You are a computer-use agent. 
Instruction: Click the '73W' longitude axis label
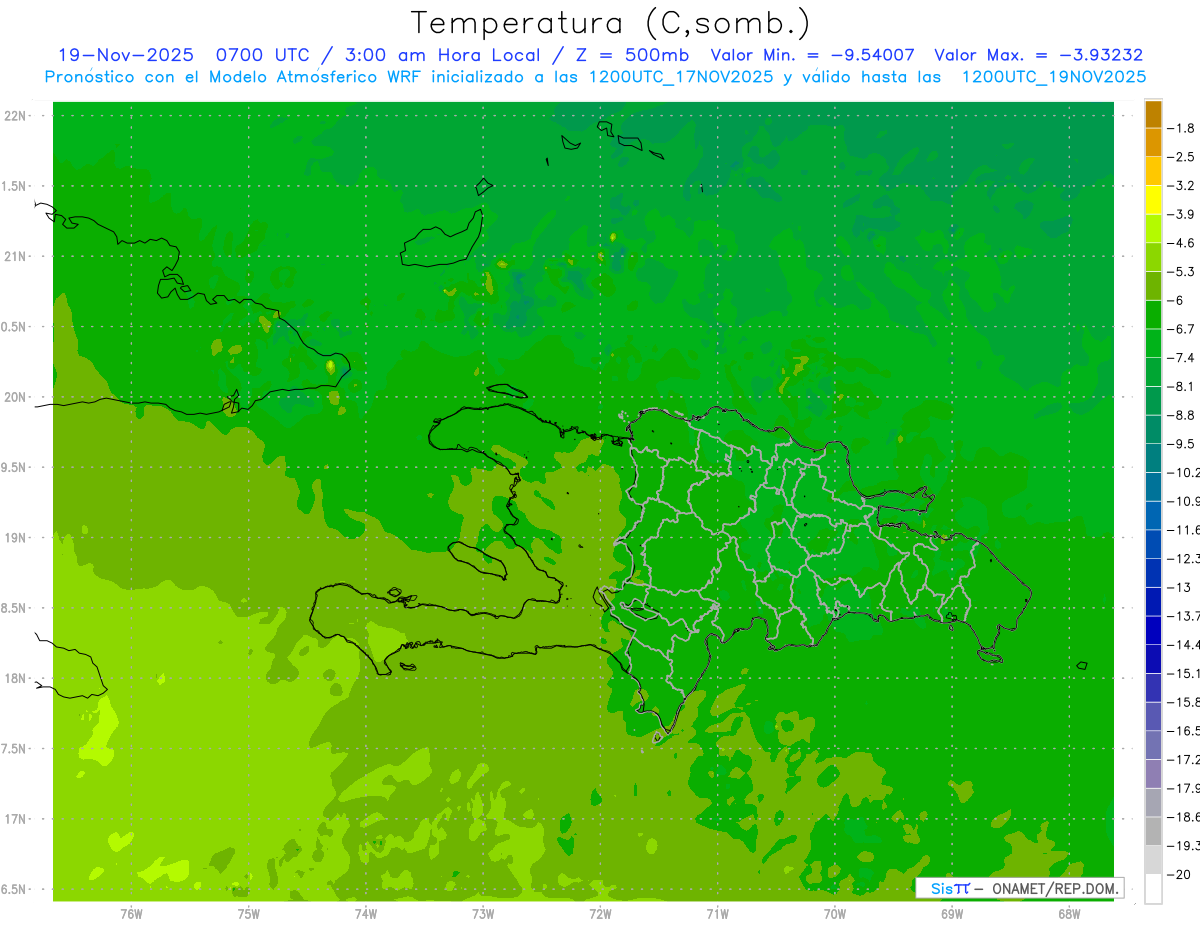[483, 914]
